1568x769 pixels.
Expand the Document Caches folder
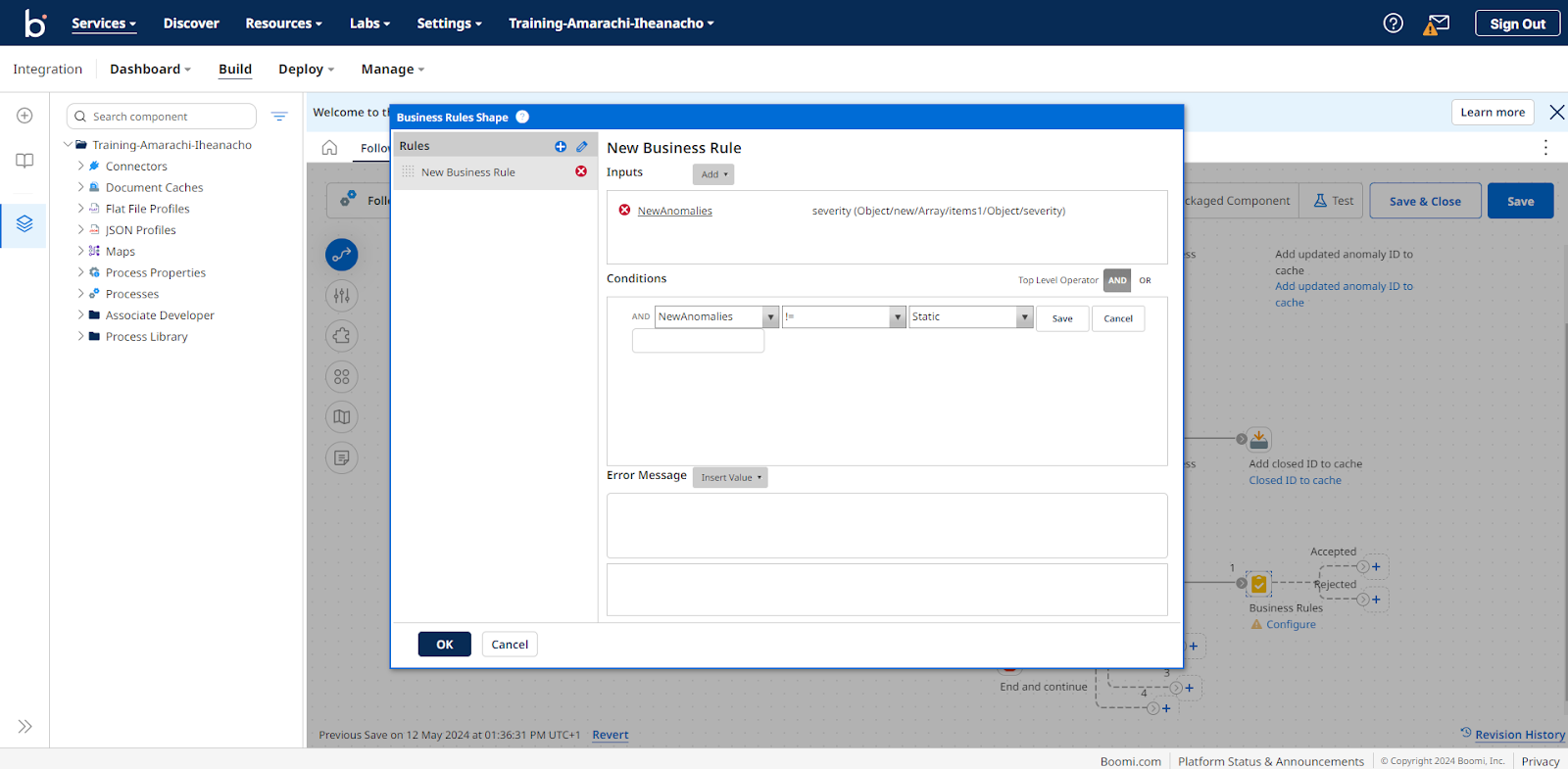click(80, 187)
